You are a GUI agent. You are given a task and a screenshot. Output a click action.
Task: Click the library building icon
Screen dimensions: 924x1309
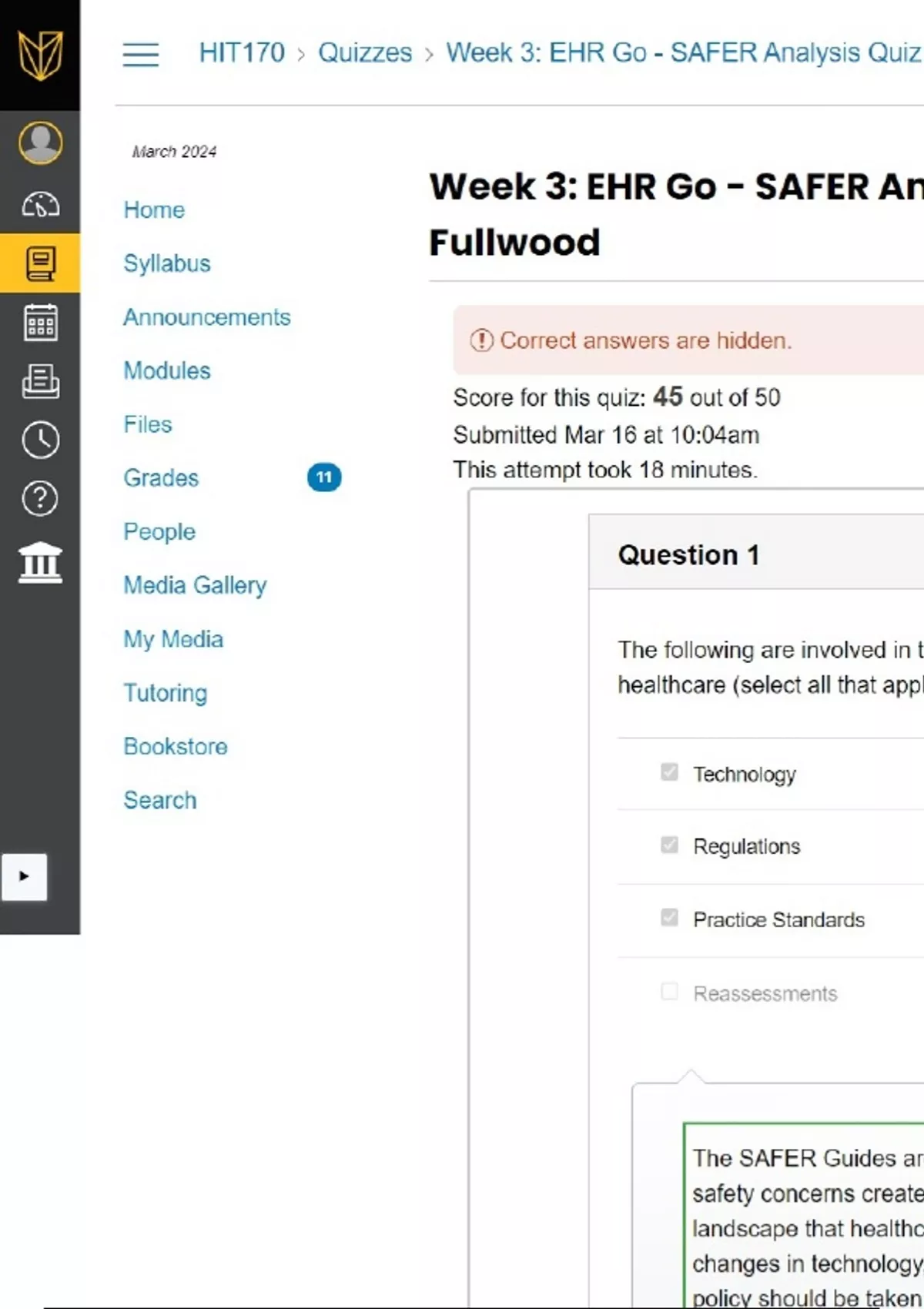tap(40, 562)
